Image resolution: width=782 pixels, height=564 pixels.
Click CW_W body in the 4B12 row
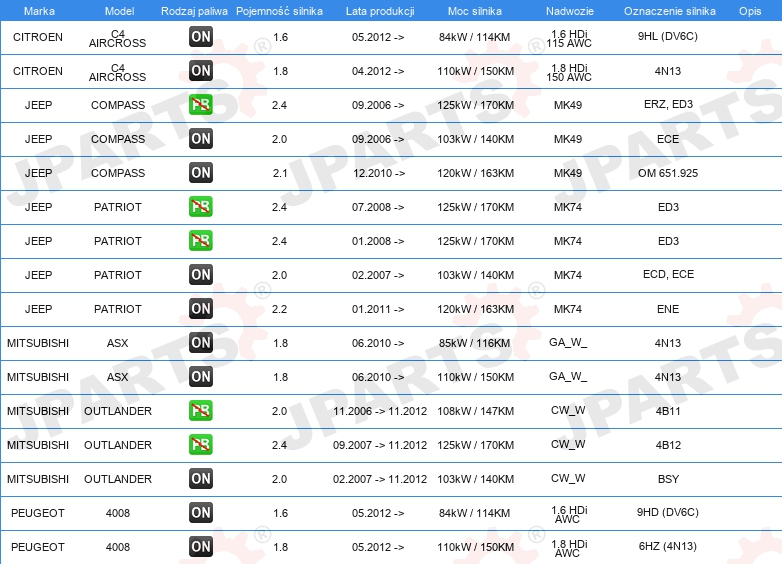(568, 444)
